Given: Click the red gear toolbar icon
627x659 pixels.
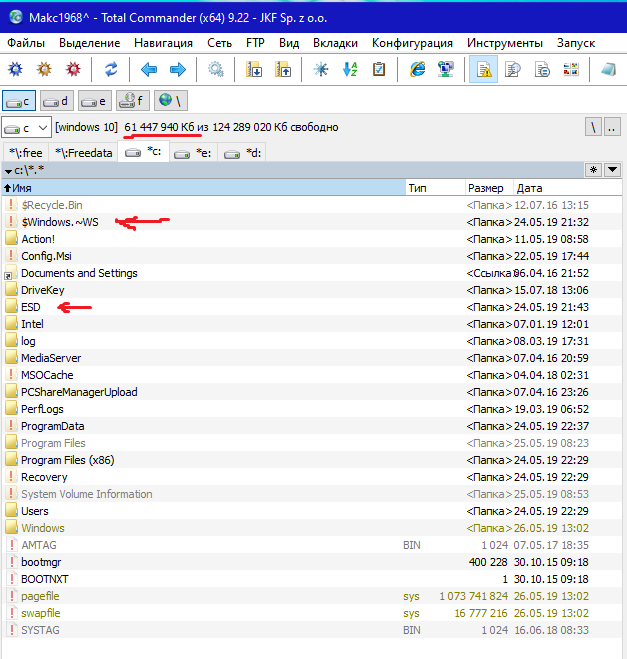Looking at the screenshot, I should (73, 69).
